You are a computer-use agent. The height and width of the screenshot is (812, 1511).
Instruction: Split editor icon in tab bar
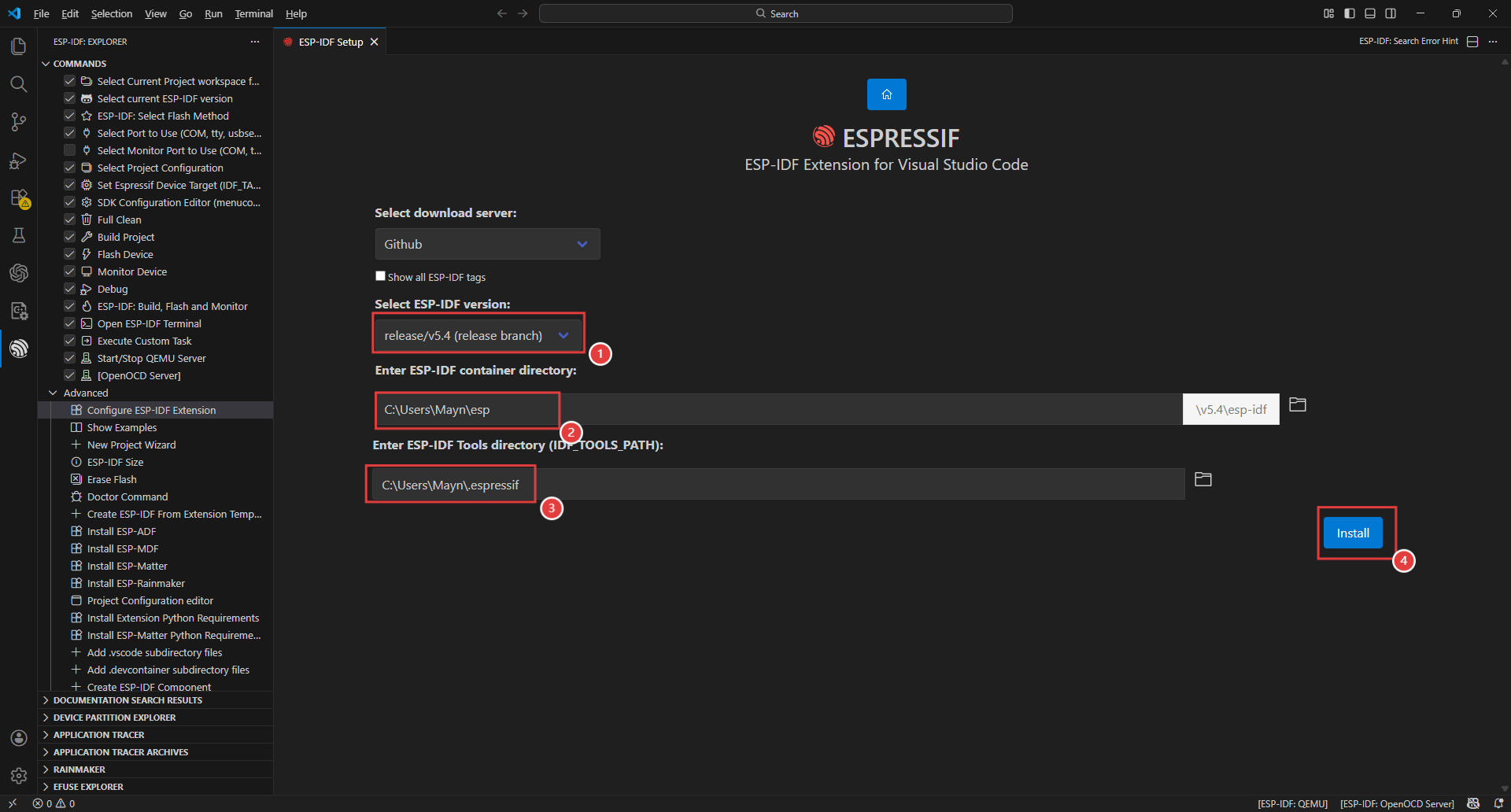1473,42
